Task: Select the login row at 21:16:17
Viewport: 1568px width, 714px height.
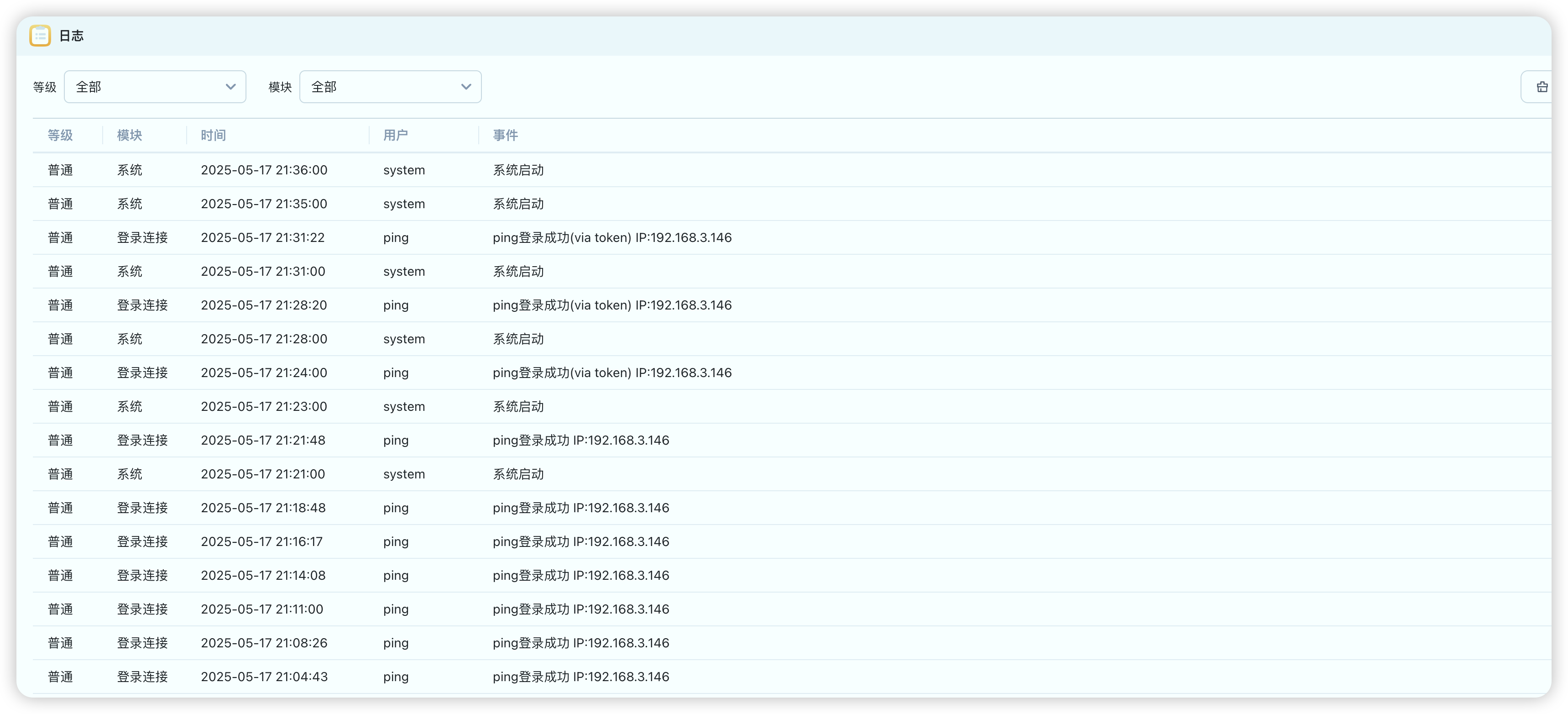Action: tap(262, 542)
